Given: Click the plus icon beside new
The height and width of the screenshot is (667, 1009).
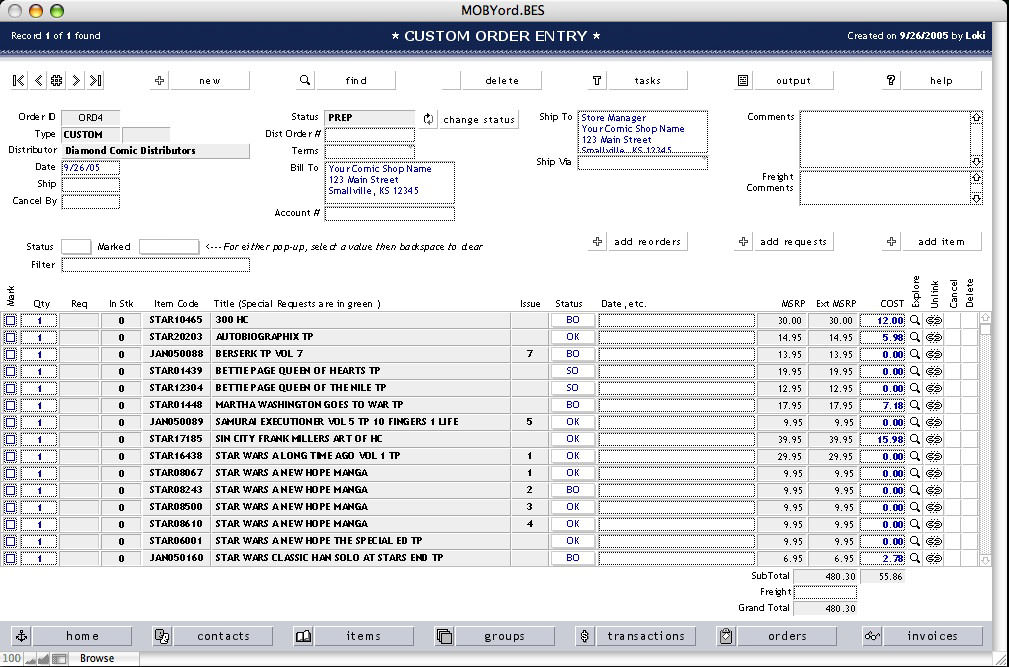Looking at the screenshot, I should pyautogui.click(x=160, y=80).
